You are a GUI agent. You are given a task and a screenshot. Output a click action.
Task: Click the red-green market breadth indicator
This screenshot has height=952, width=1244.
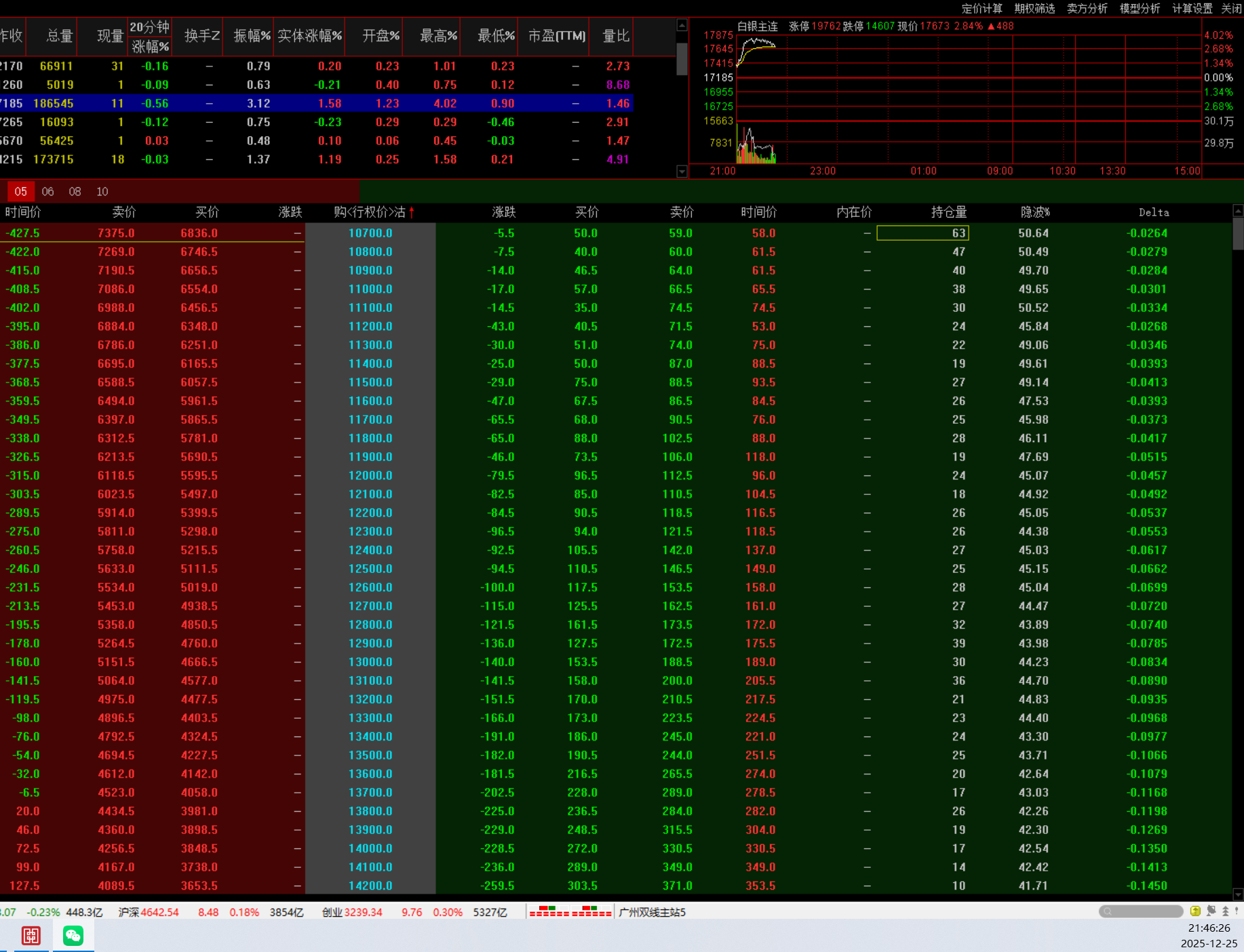pos(570,912)
